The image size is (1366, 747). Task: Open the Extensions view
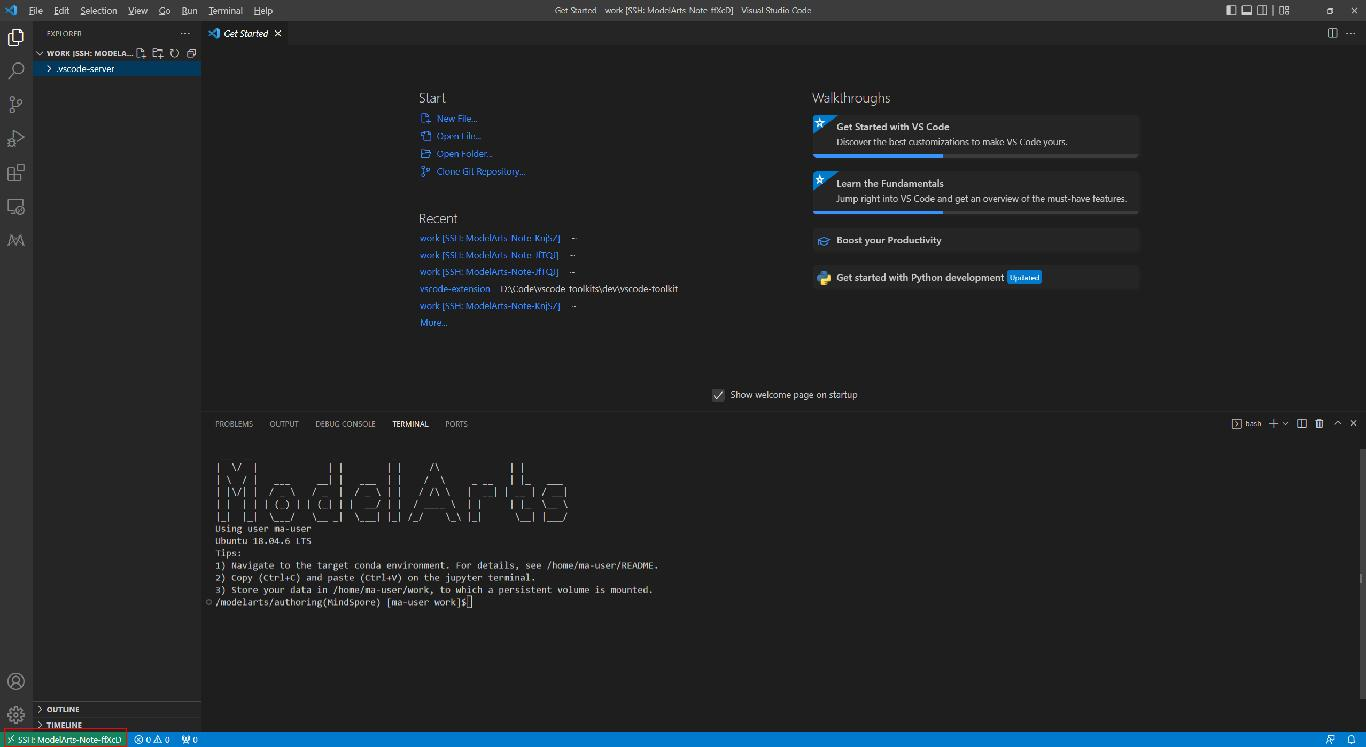coord(16,173)
